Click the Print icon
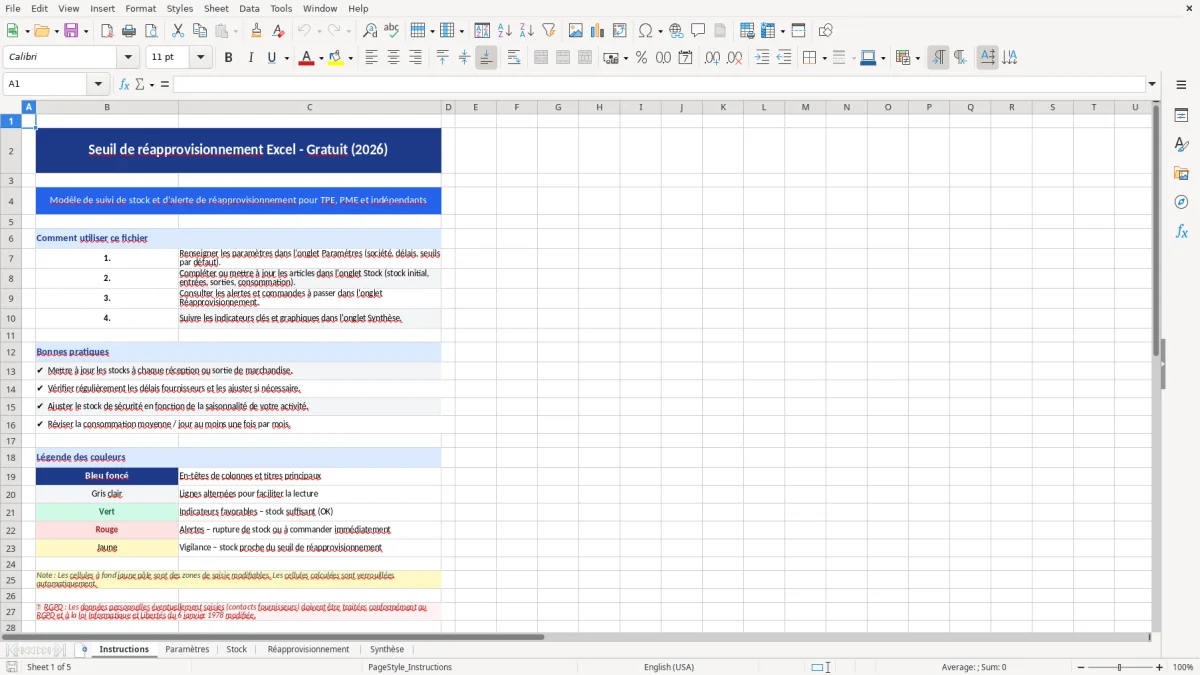The height and width of the screenshot is (675, 1200). pyautogui.click(x=129, y=31)
